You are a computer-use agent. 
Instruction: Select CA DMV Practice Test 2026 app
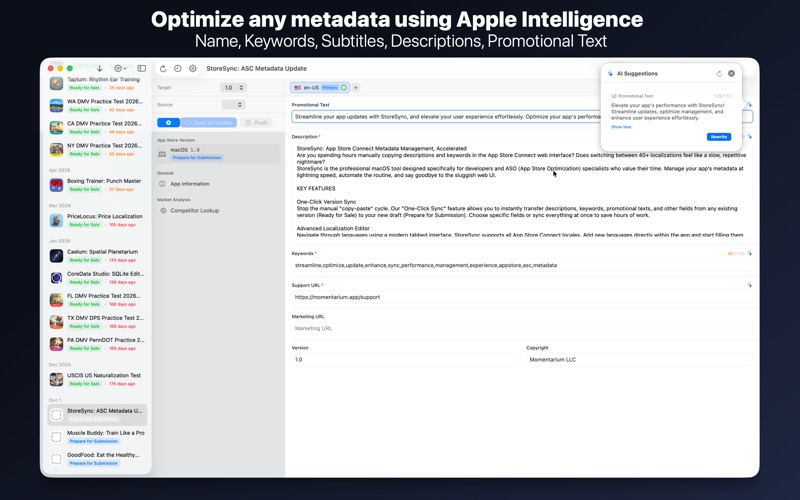point(97,127)
